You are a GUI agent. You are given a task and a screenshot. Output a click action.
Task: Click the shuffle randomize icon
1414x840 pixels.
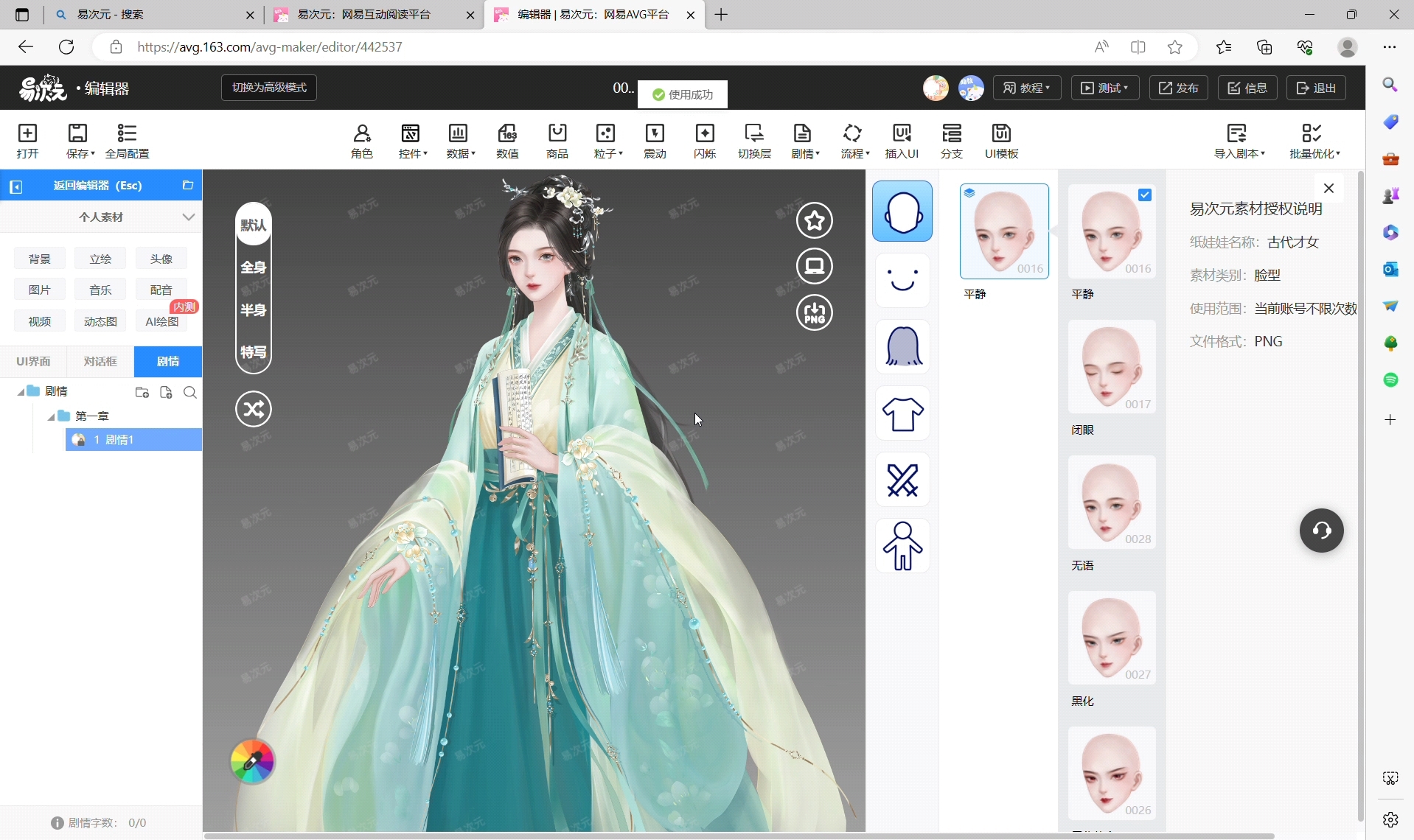coord(254,409)
